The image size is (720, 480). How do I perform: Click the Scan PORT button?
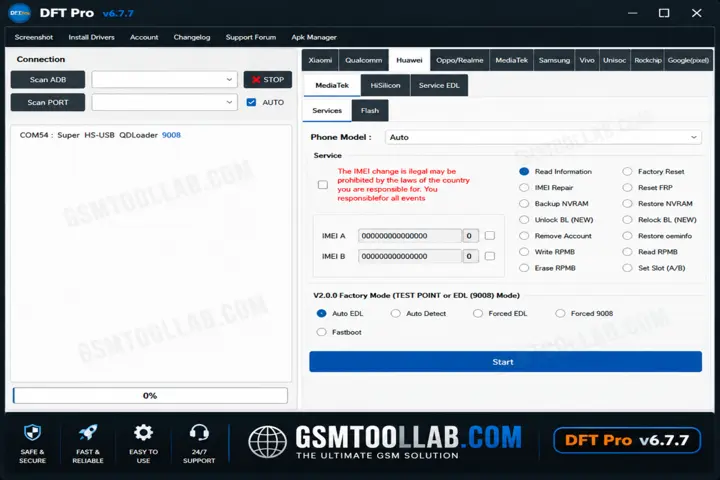tap(48, 102)
